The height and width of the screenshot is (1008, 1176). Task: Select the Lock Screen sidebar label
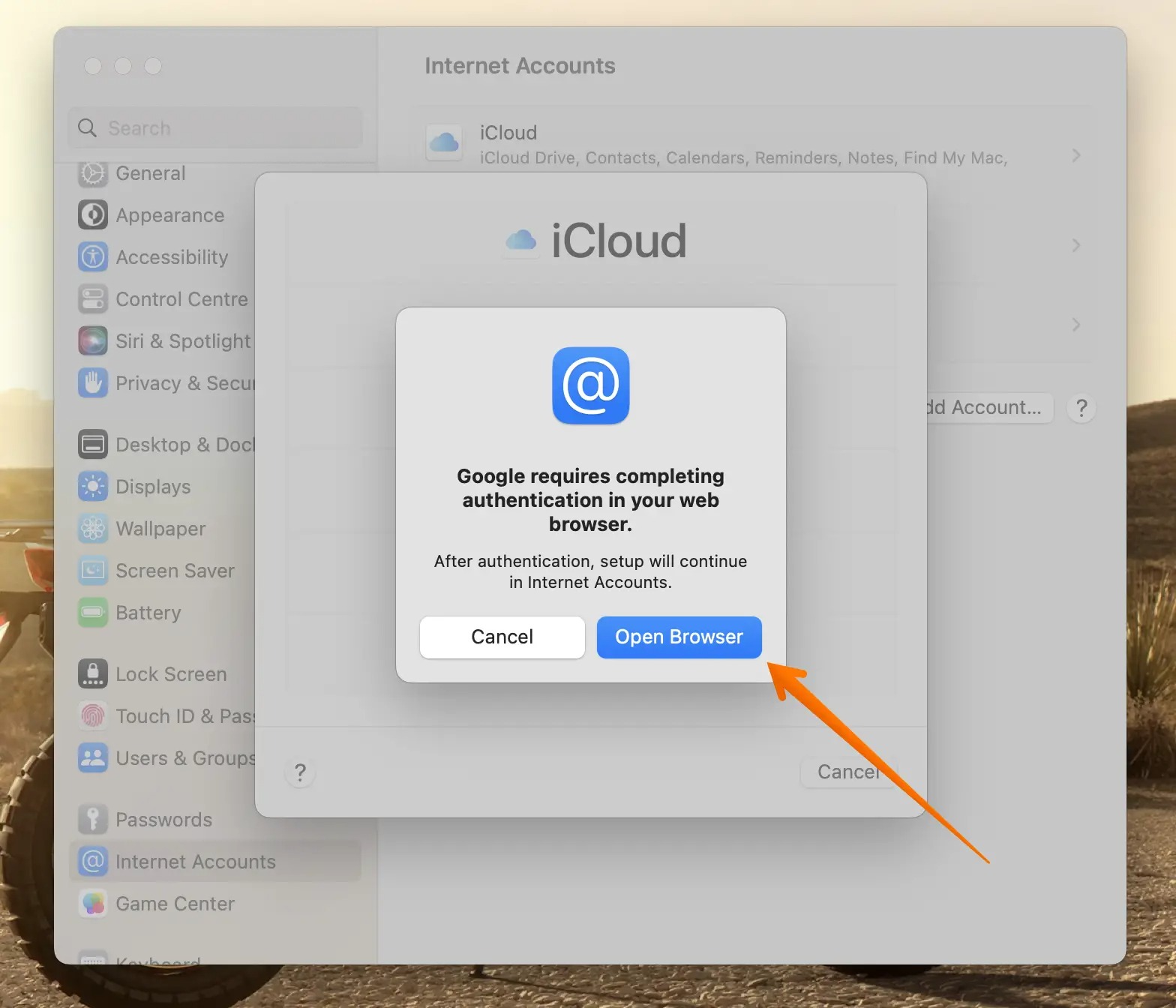pyautogui.click(x=171, y=674)
